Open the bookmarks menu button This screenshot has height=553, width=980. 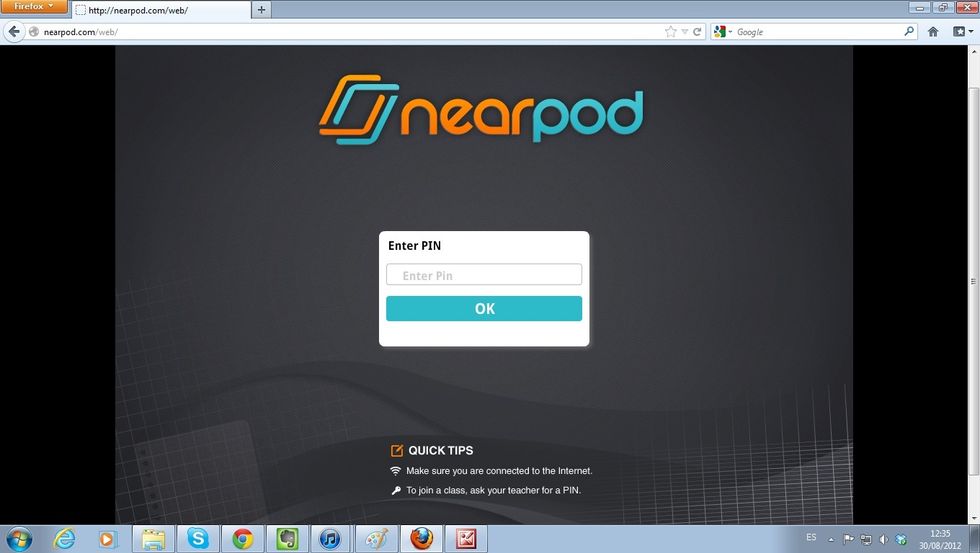click(962, 31)
